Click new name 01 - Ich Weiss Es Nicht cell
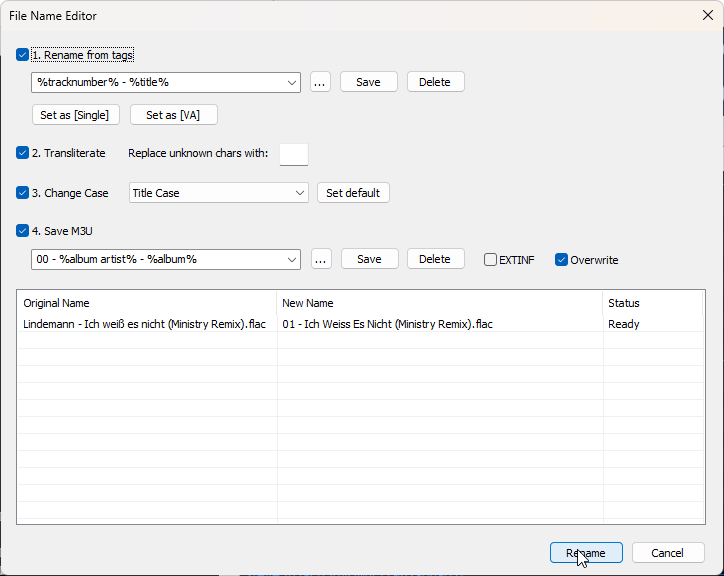 387,324
